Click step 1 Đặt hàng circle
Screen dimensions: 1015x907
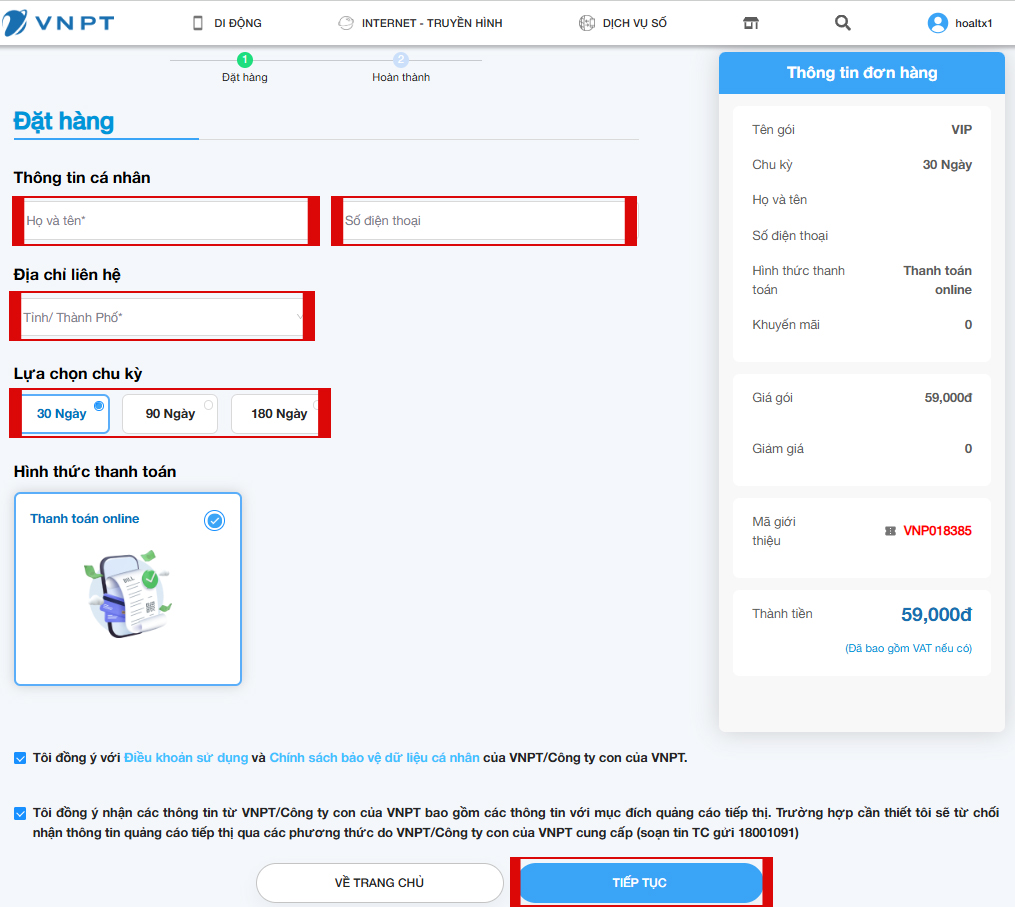245,60
